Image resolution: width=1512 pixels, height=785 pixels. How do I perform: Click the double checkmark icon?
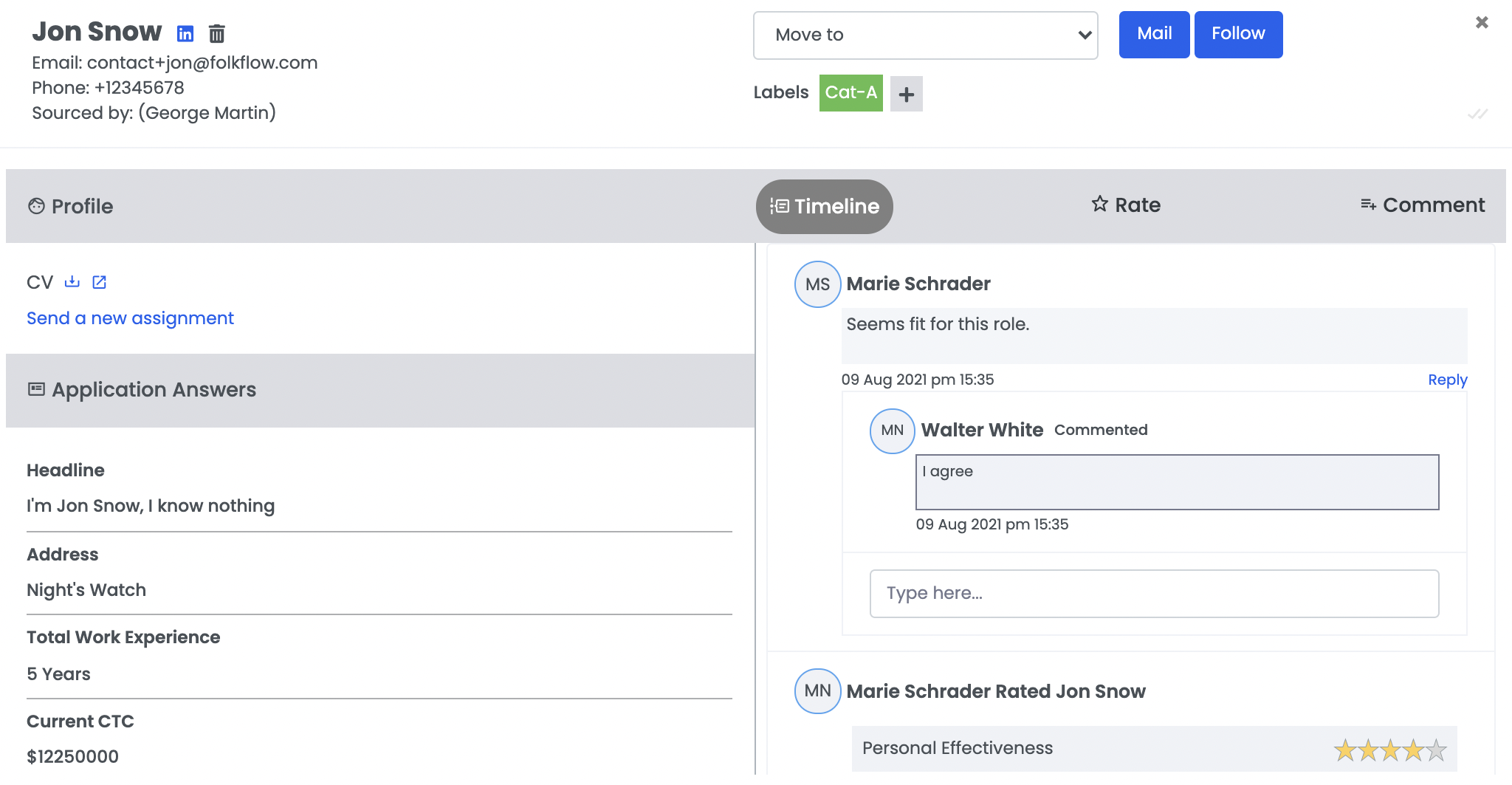[1477, 114]
